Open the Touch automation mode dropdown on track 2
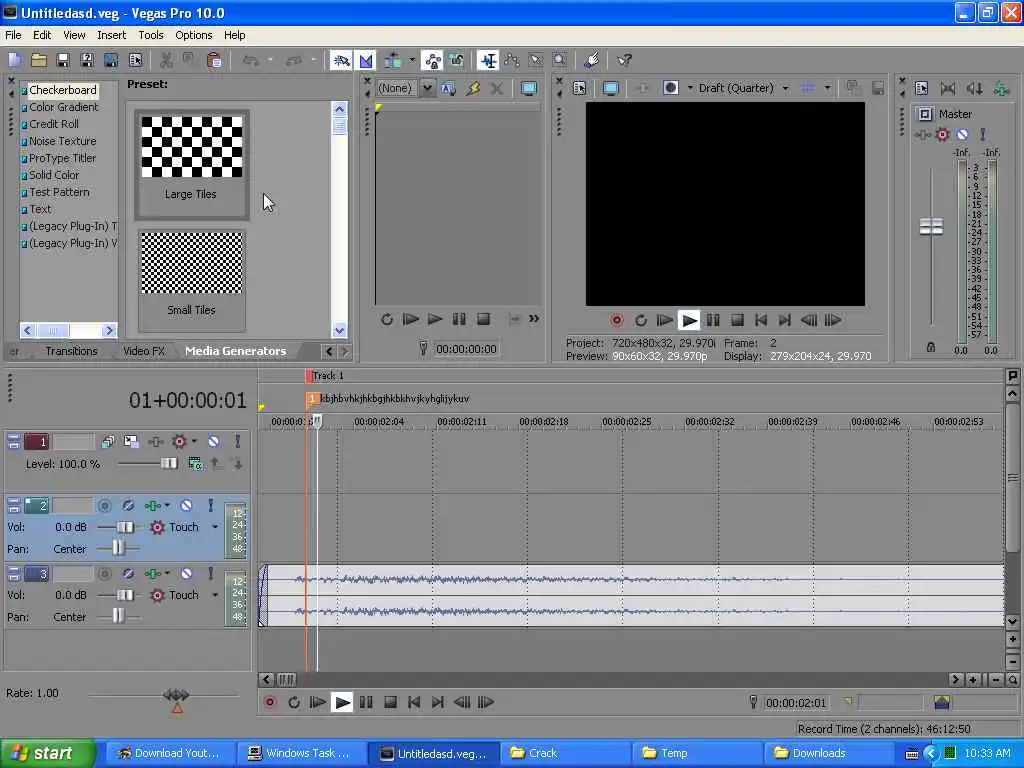1024x768 pixels. click(215, 527)
